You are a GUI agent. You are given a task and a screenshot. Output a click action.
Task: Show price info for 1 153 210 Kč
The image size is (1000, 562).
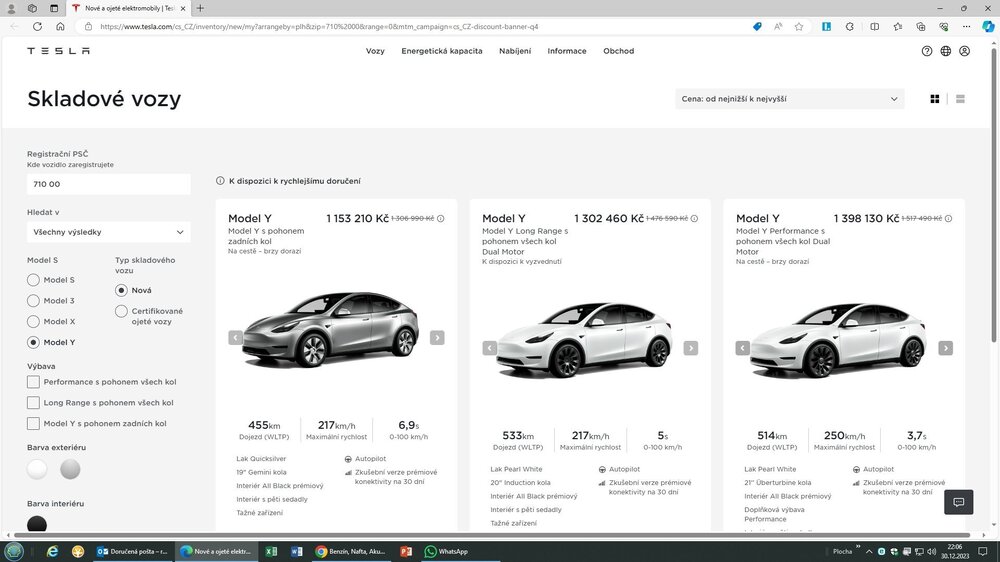point(441,219)
